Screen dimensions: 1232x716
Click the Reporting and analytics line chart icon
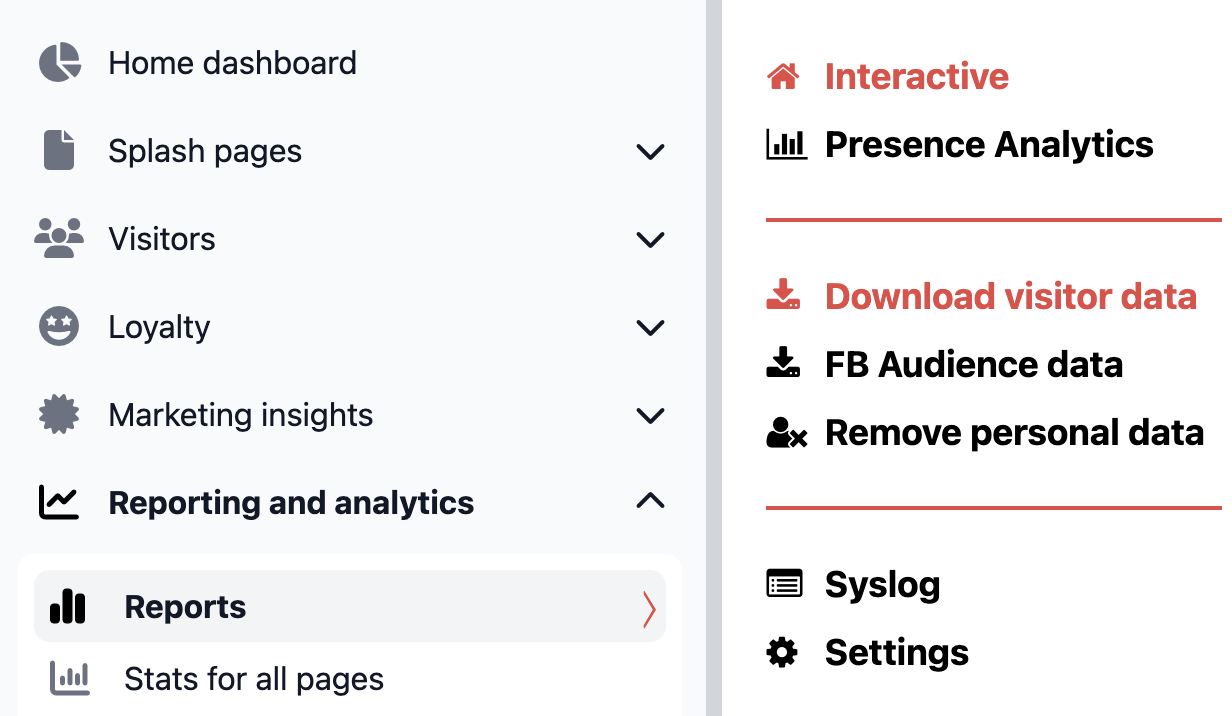click(x=59, y=502)
